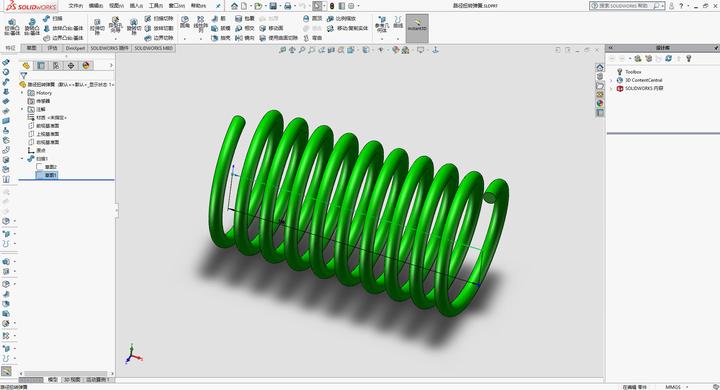Click the Print icon in the quick access toolbar

pyautogui.click(x=287, y=6)
